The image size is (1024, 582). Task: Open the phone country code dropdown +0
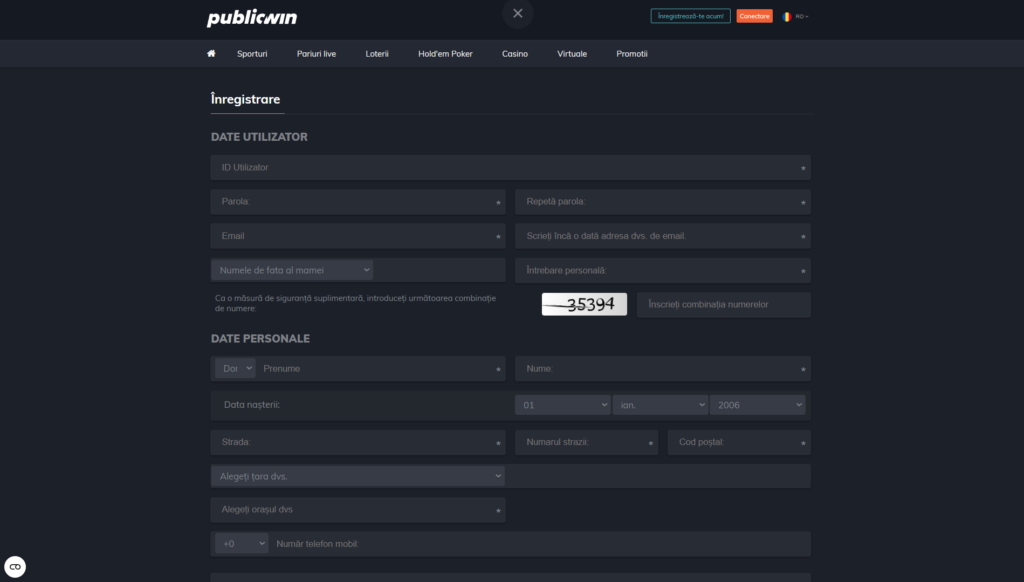click(242, 544)
